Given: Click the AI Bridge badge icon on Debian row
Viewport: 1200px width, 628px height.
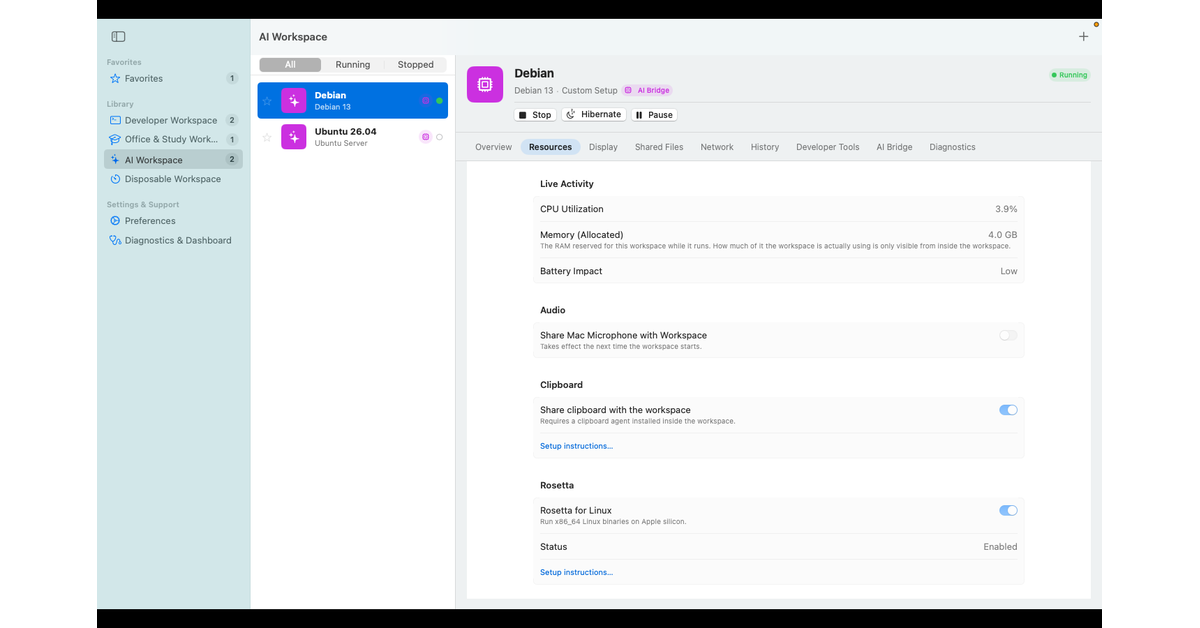Looking at the screenshot, I should click(x=426, y=101).
